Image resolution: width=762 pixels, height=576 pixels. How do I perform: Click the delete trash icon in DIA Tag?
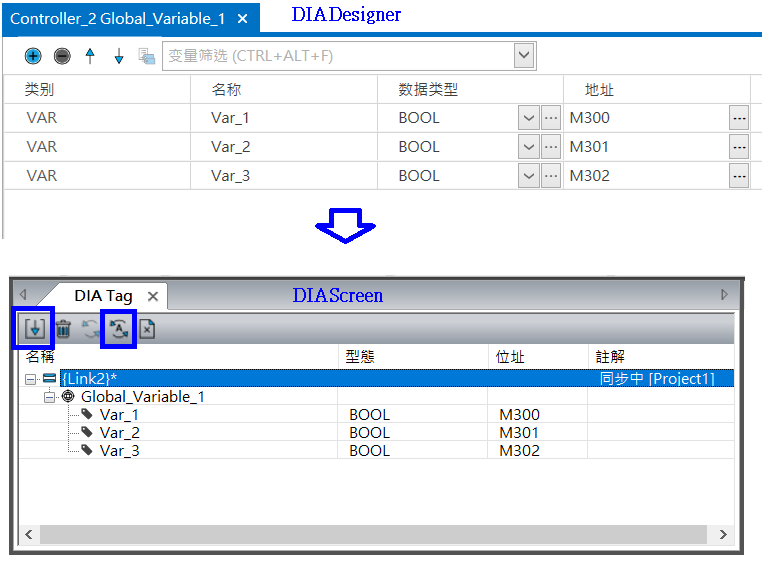[63, 329]
